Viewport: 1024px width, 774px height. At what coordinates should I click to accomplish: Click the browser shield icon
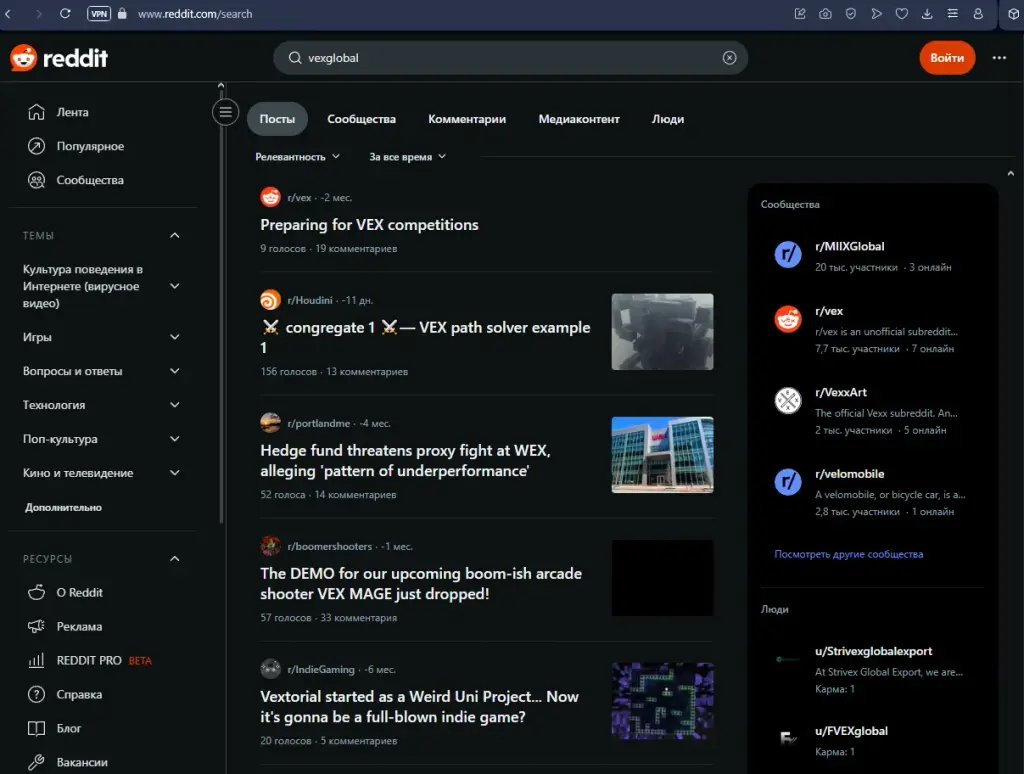850,14
